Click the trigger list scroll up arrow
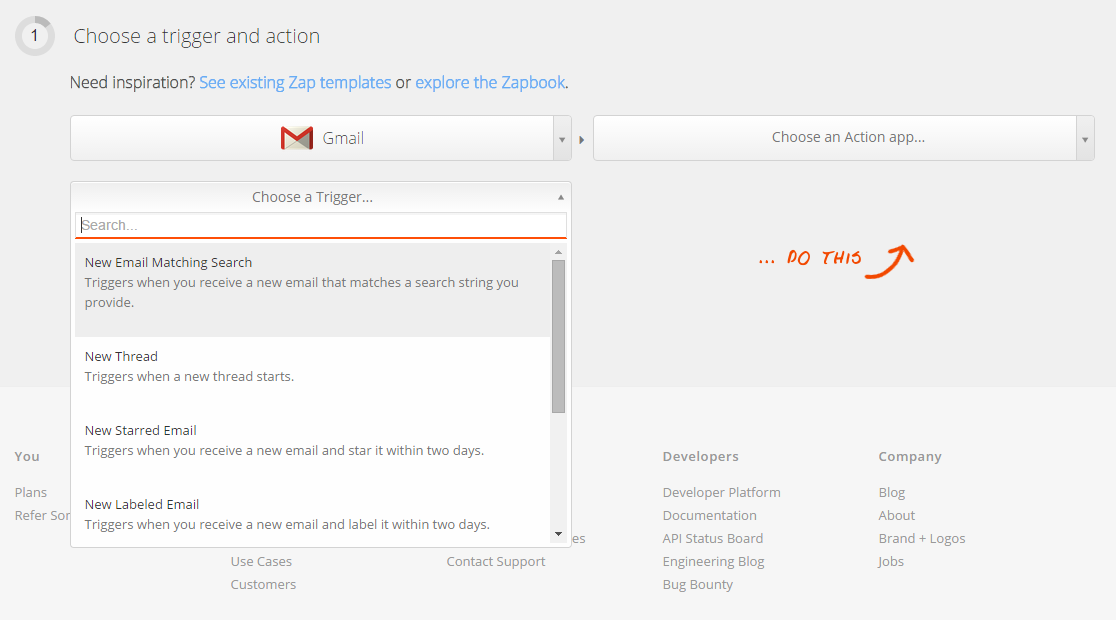 pyautogui.click(x=559, y=252)
